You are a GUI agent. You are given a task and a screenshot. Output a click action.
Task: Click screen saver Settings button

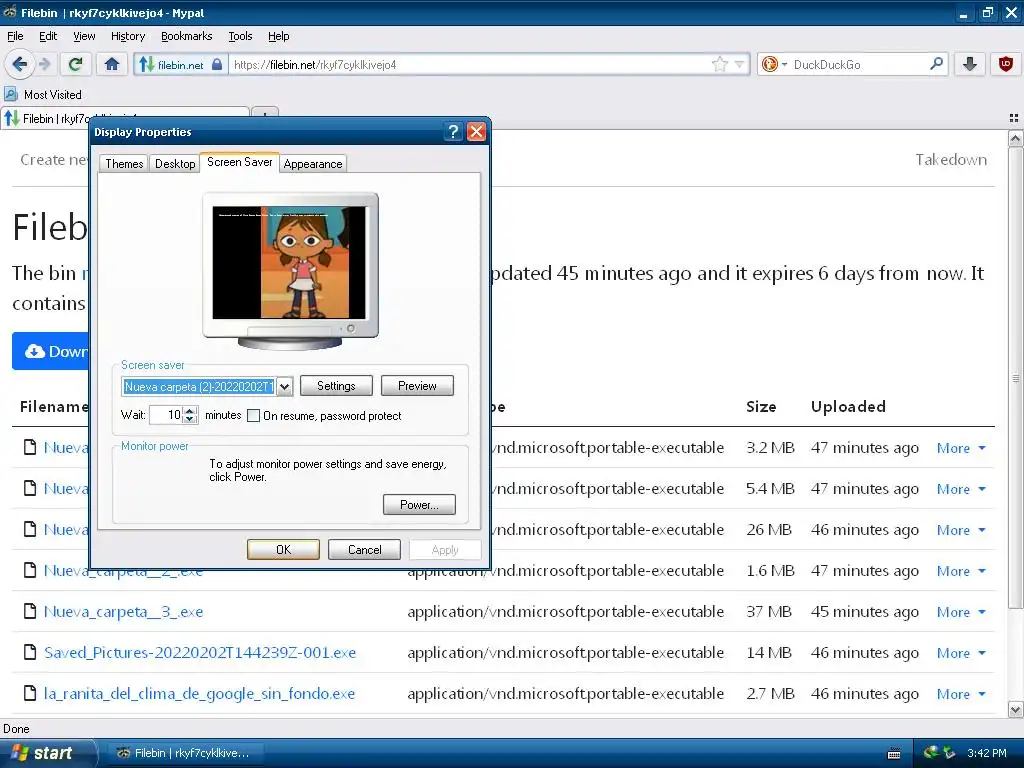336,386
